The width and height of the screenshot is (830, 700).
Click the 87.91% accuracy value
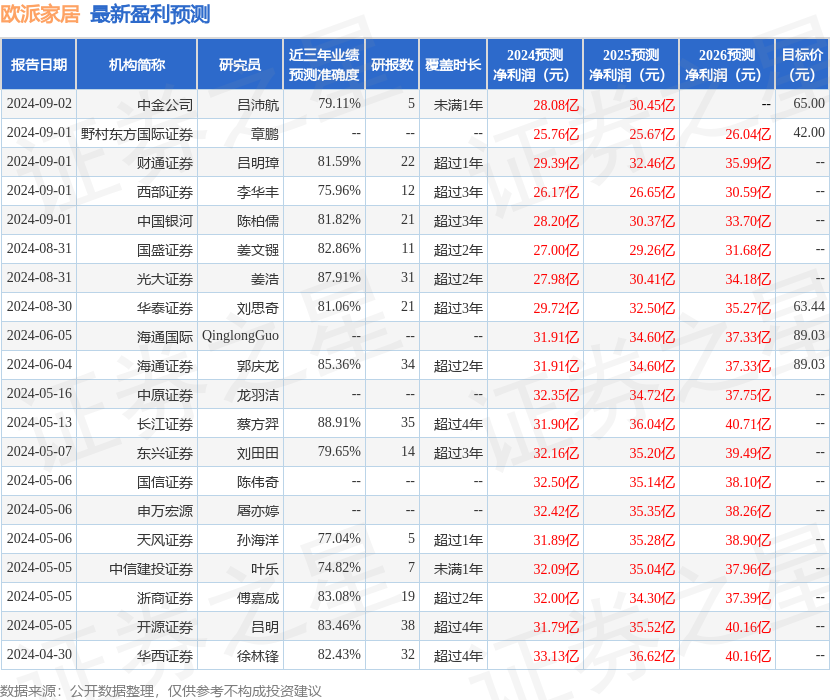339,277
